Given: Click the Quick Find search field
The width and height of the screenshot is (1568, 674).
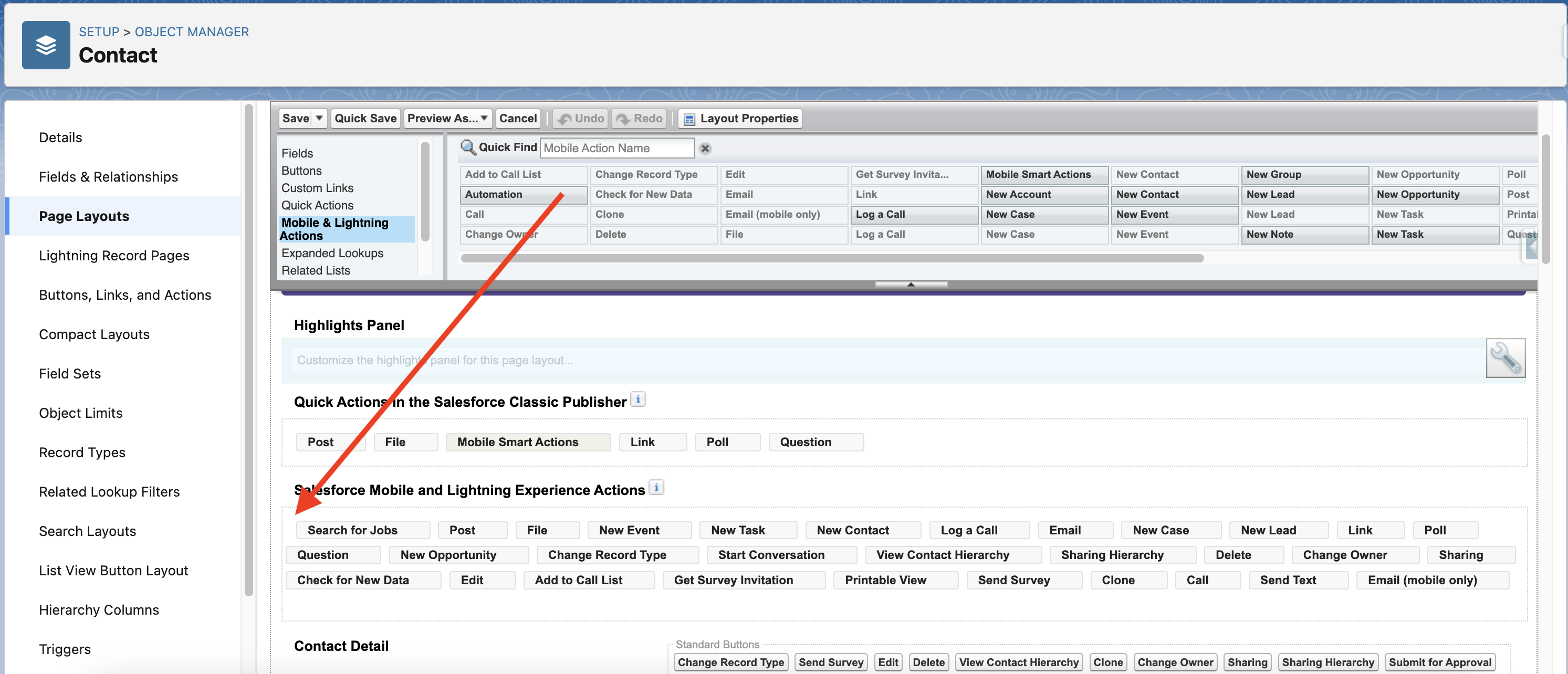Looking at the screenshot, I should [616, 147].
